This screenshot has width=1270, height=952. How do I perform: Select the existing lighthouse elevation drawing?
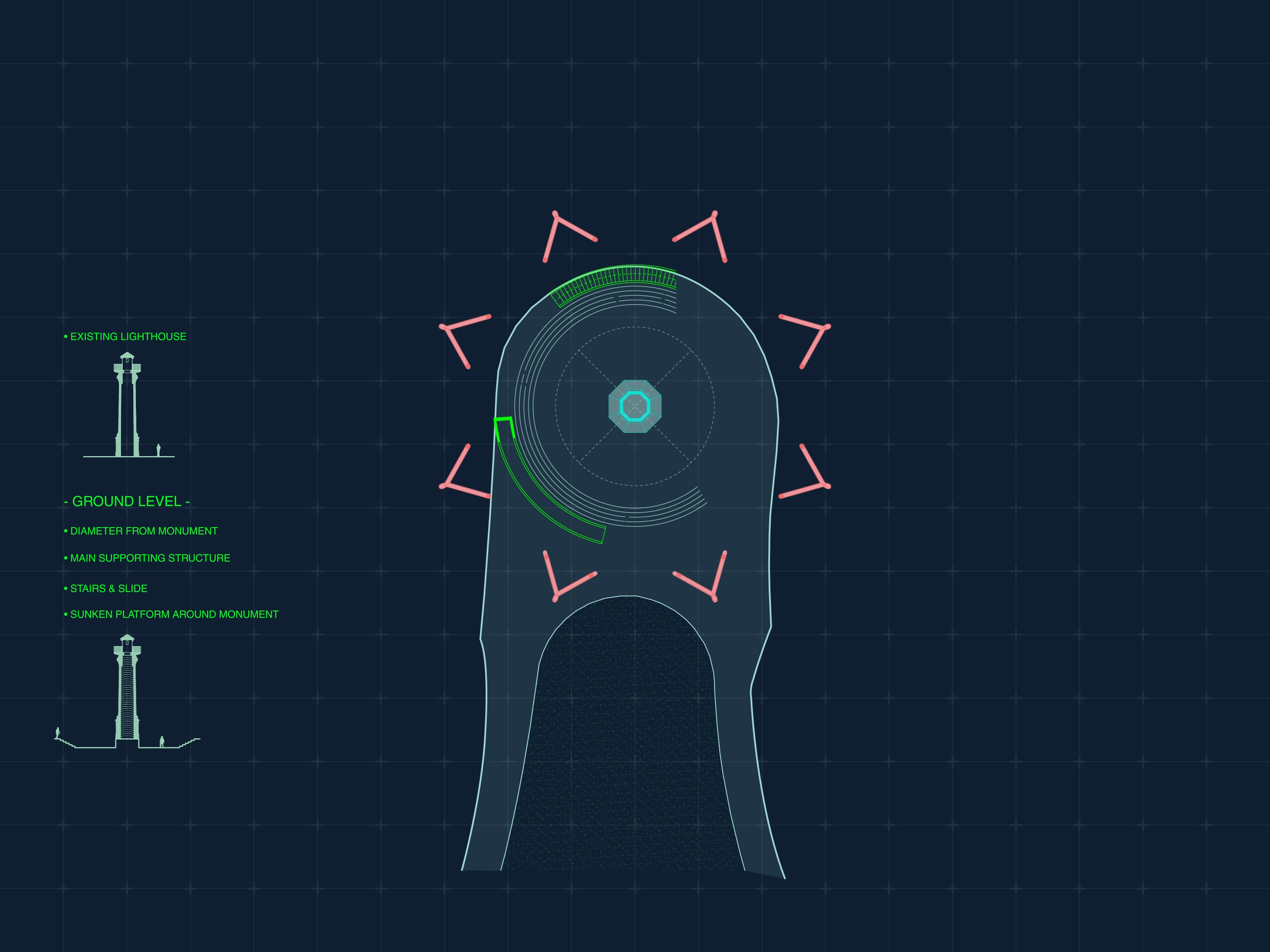tap(129, 405)
